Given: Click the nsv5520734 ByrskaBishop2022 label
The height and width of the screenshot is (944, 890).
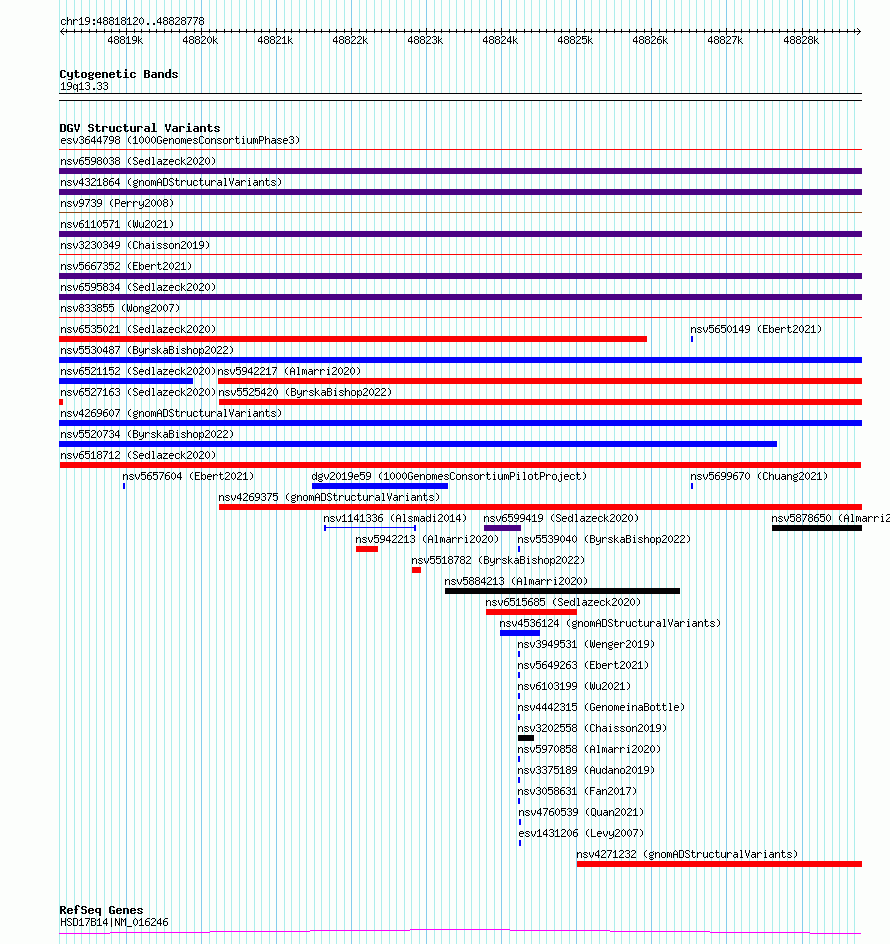Looking at the screenshot, I should click(x=147, y=435).
